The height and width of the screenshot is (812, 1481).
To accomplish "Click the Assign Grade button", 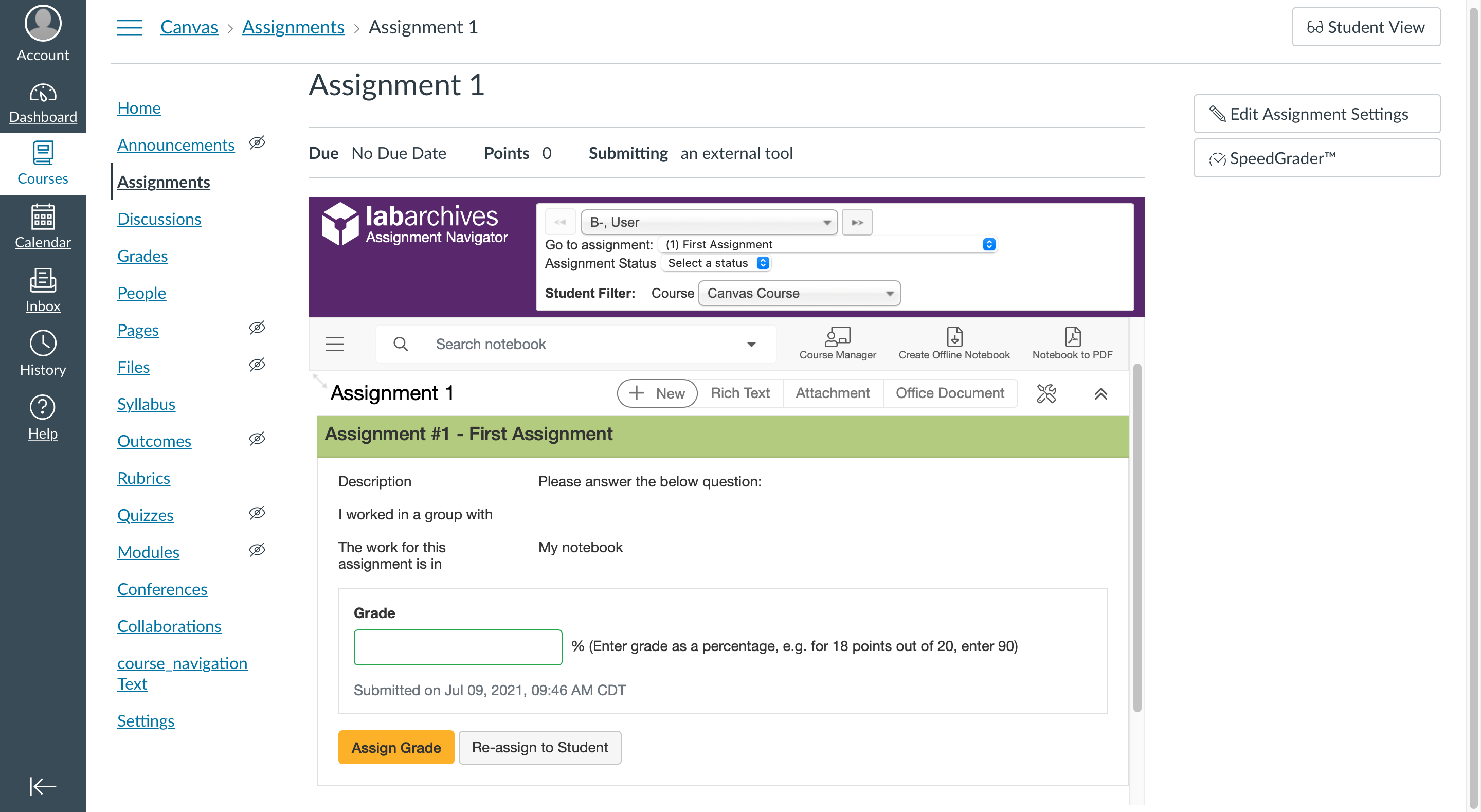I will (396, 747).
